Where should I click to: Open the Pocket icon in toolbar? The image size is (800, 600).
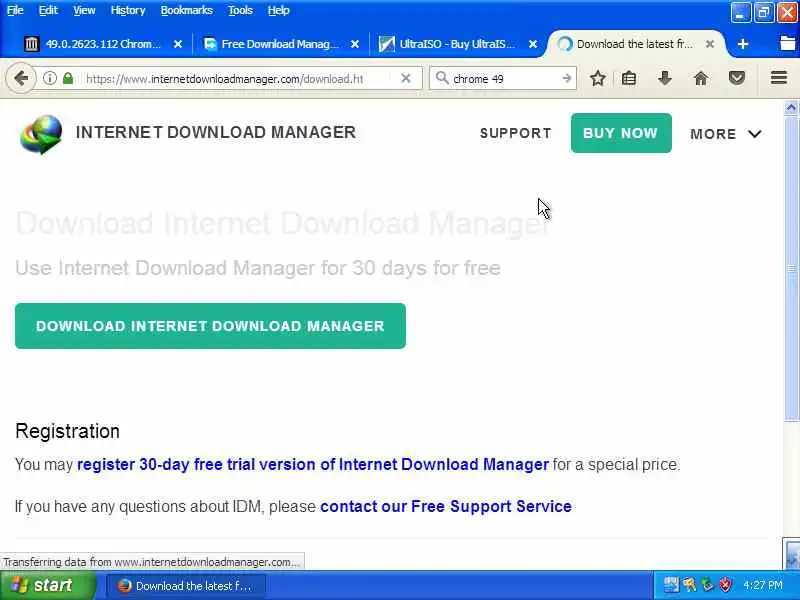(x=737, y=78)
